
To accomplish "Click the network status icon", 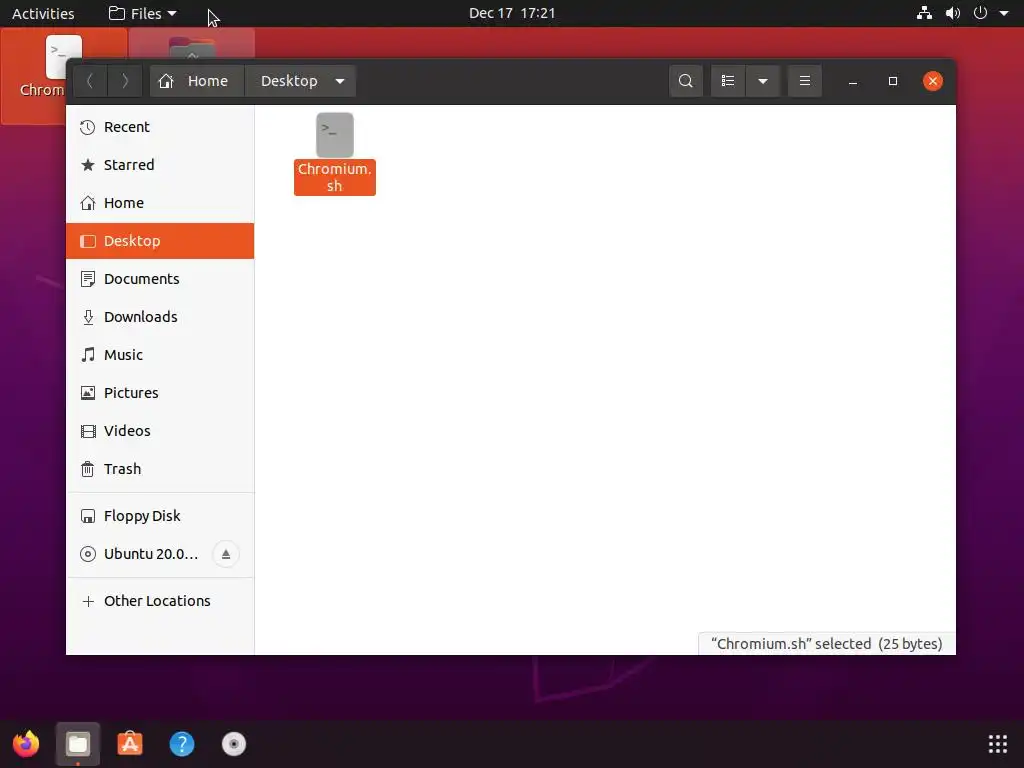I will coord(924,13).
